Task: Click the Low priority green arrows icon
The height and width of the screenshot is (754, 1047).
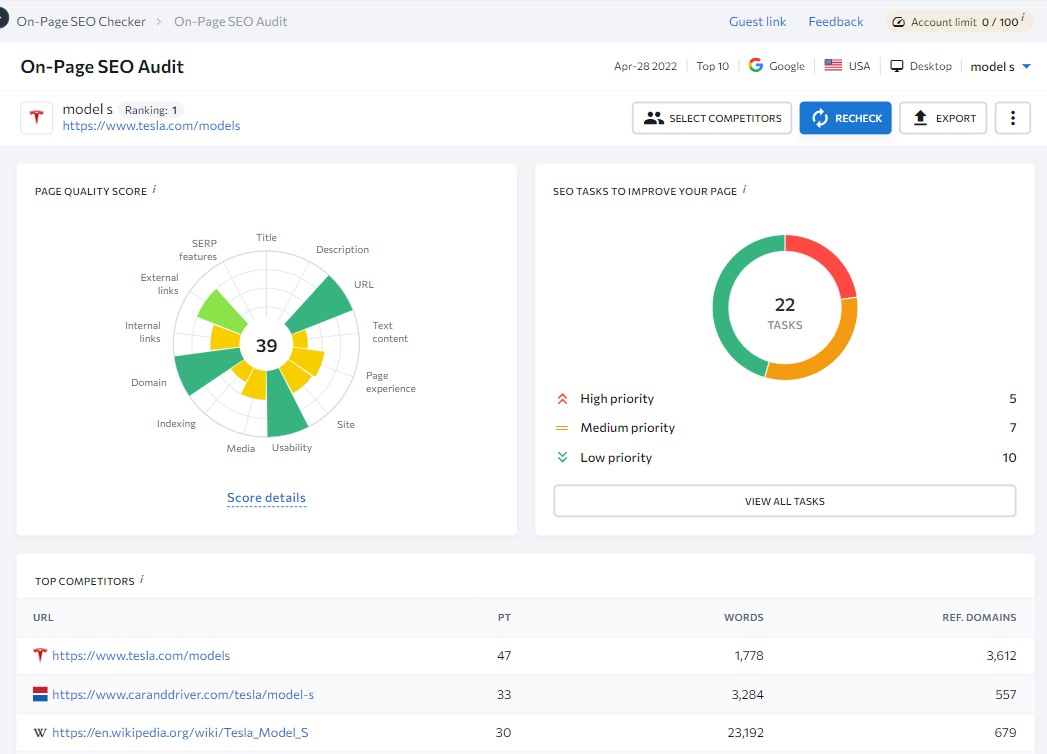Action: click(x=562, y=457)
